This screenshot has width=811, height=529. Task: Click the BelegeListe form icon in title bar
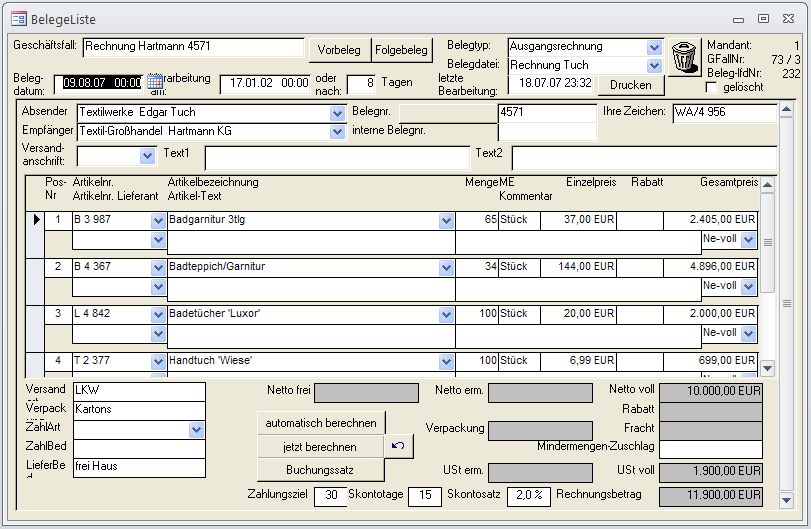pyautogui.click(x=19, y=19)
